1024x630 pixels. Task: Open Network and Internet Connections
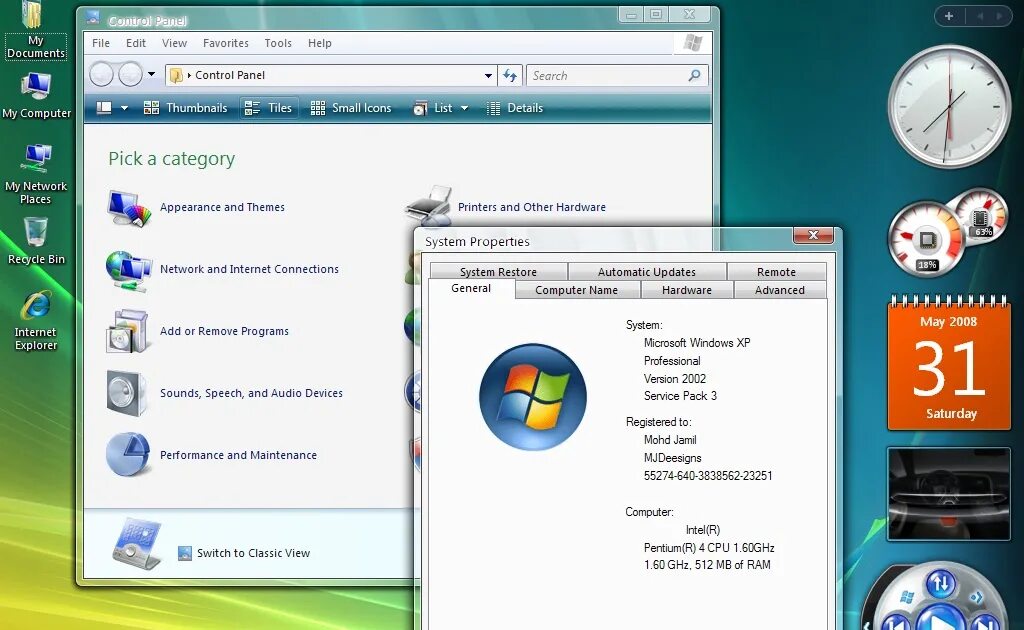[x=250, y=269]
